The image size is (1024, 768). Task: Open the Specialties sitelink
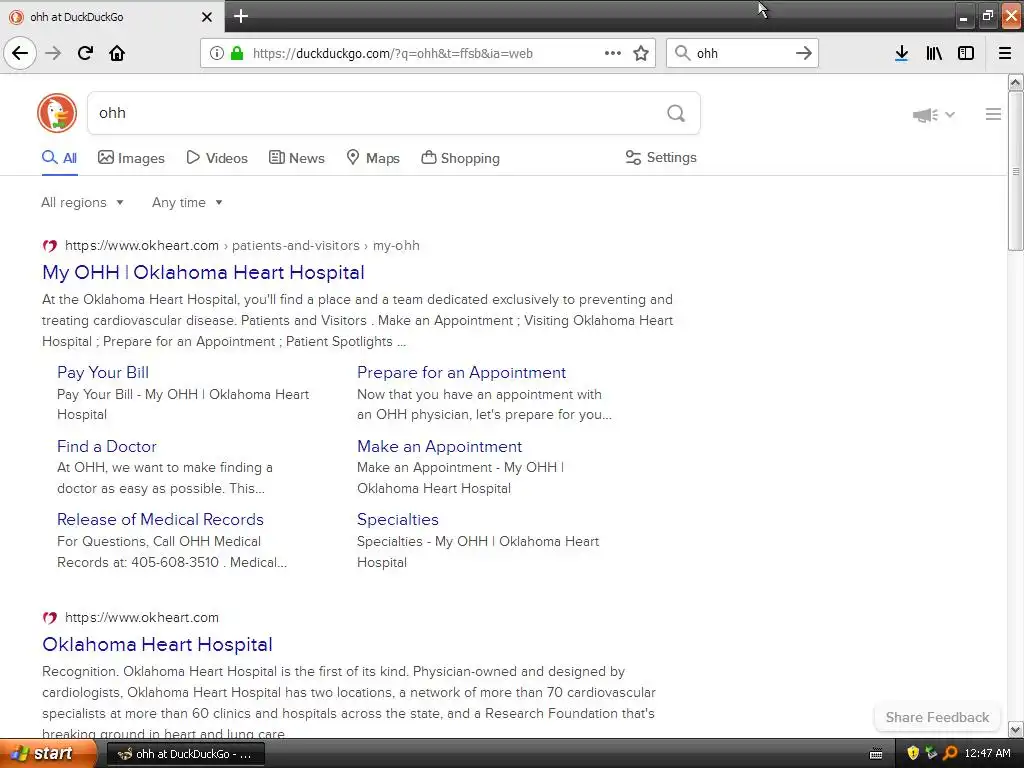coord(397,519)
